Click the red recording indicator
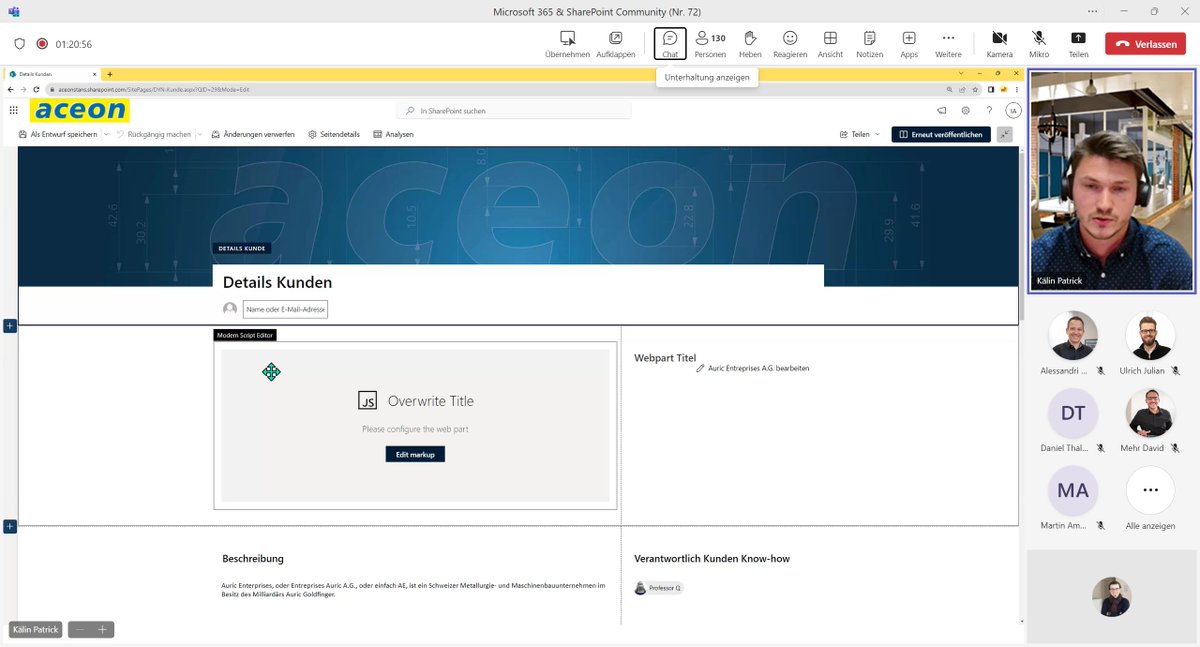The width and height of the screenshot is (1200, 647). 42,44
